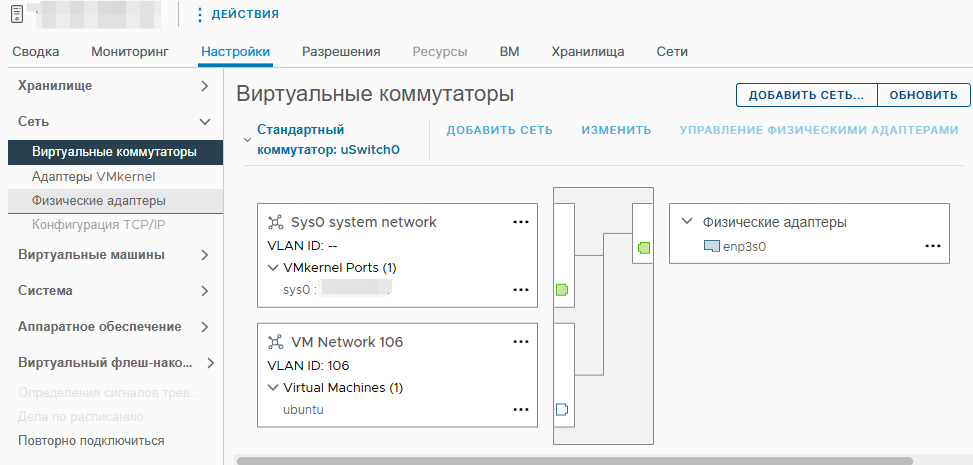Click the ДОБАВИТЬ СЕТЬ... button at top right
The height and width of the screenshot is (465, 973).
[x=806, y=96]
